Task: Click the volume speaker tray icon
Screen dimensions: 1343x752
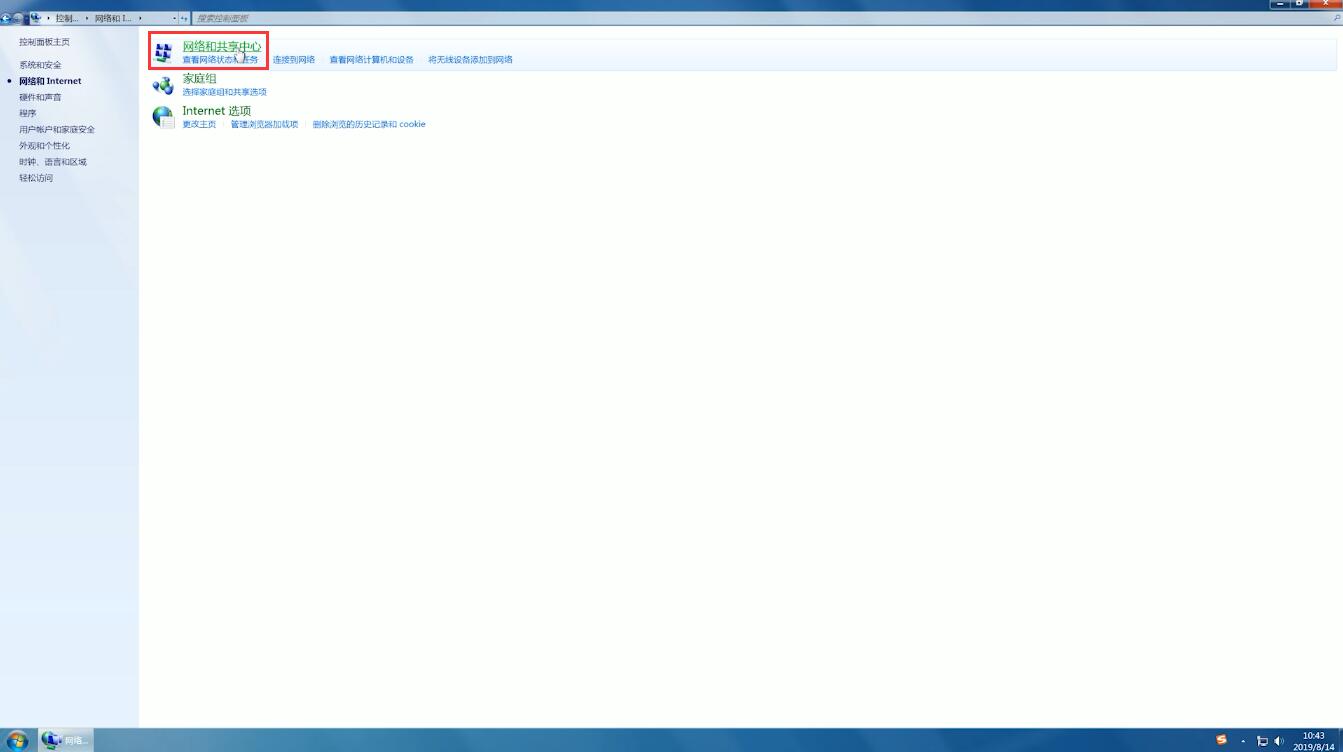Action: point(1279,741)
